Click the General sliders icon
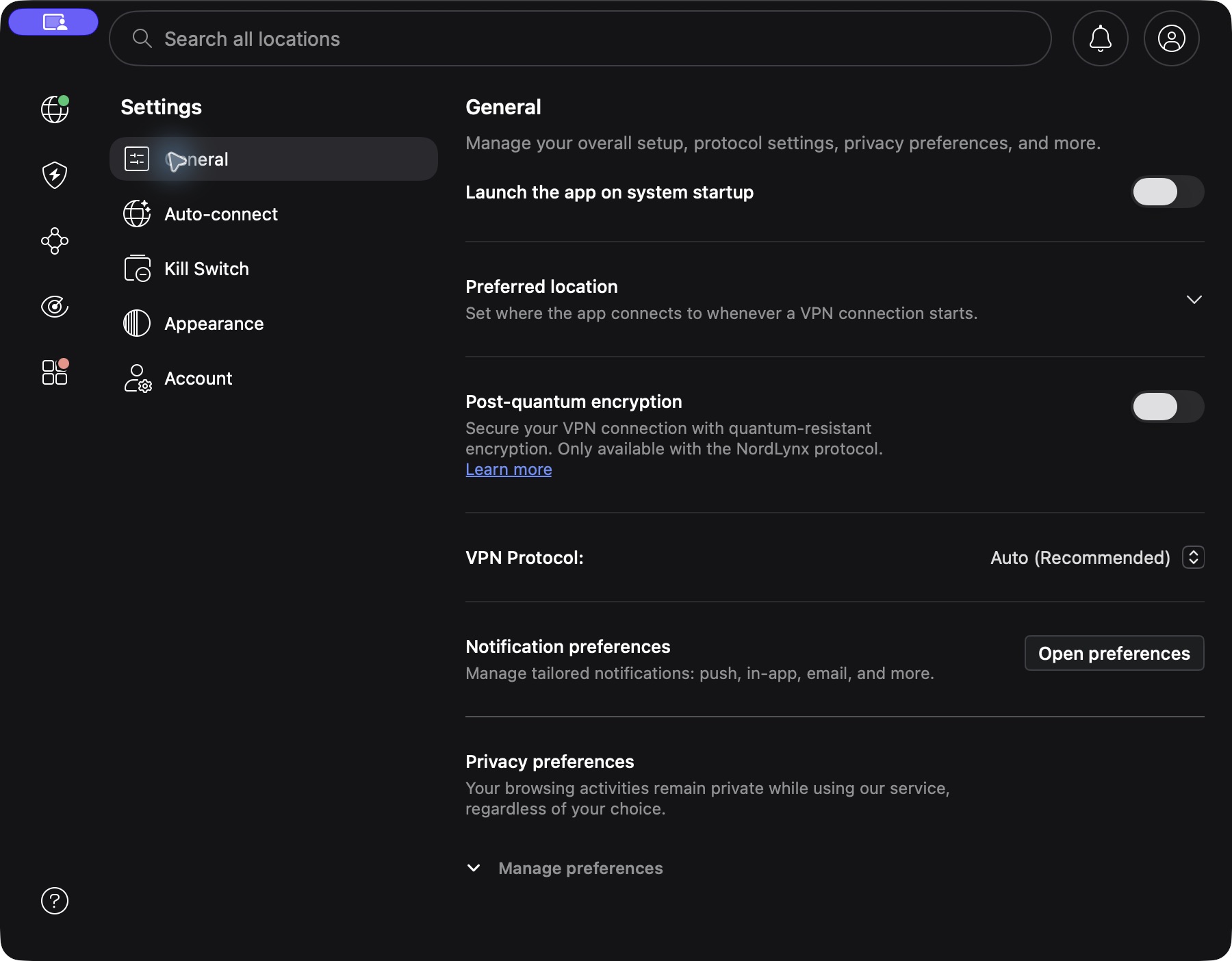This screenshot has width=1232, height=961. tap(137, 159)
